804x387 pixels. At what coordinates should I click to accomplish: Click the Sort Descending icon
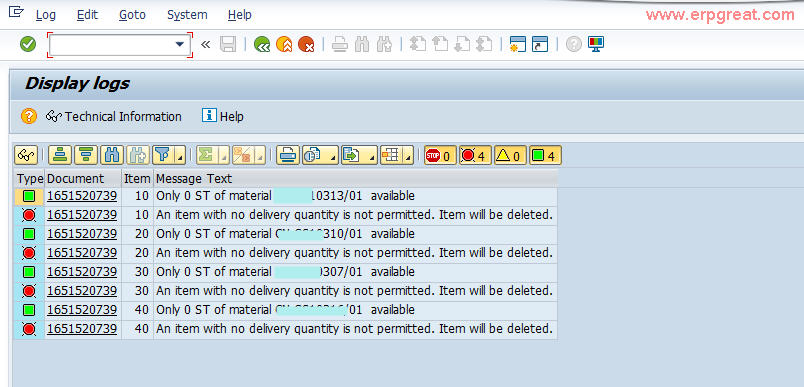[x=86, y=155]
